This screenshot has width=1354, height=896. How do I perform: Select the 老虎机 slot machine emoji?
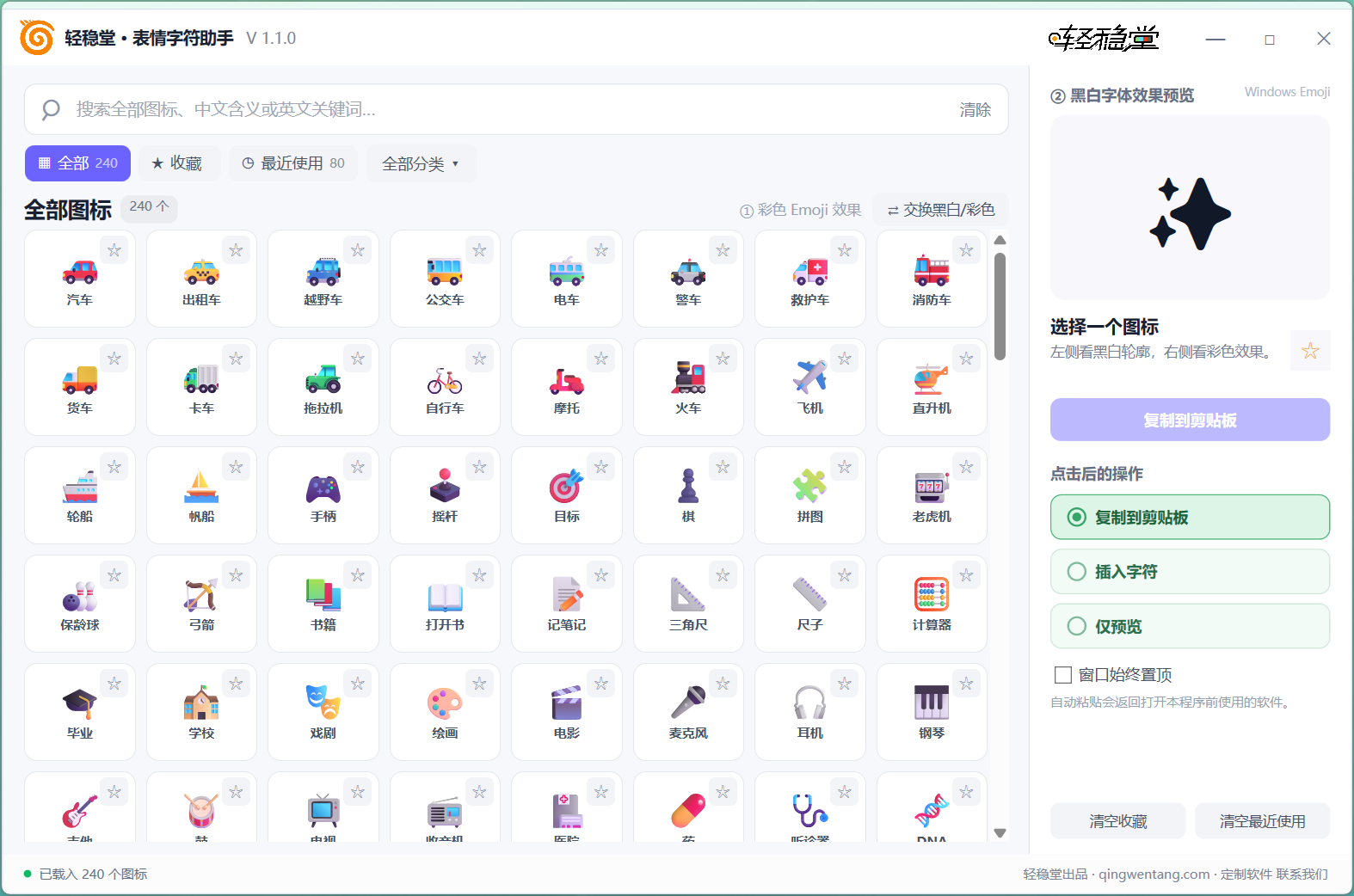932,495
